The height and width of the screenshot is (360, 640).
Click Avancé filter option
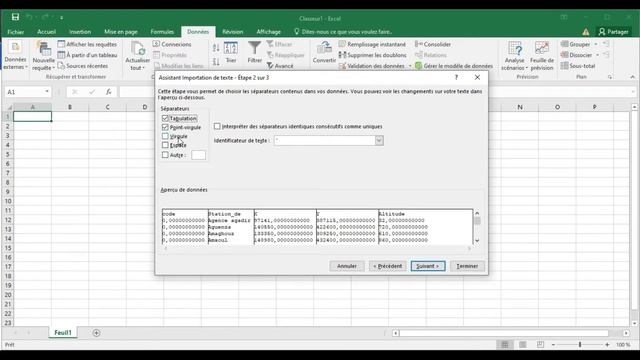[x=280, y=65]
